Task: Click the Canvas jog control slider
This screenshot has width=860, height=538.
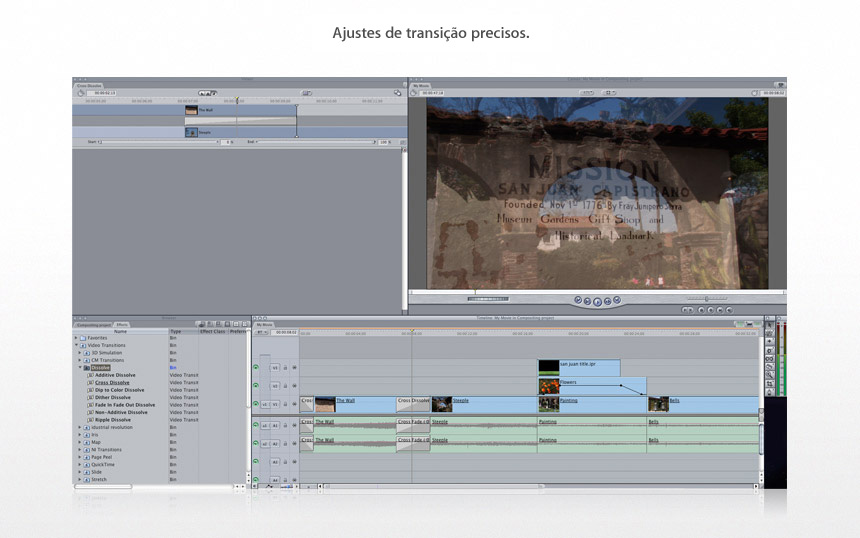Action: [x=707, y=299]
